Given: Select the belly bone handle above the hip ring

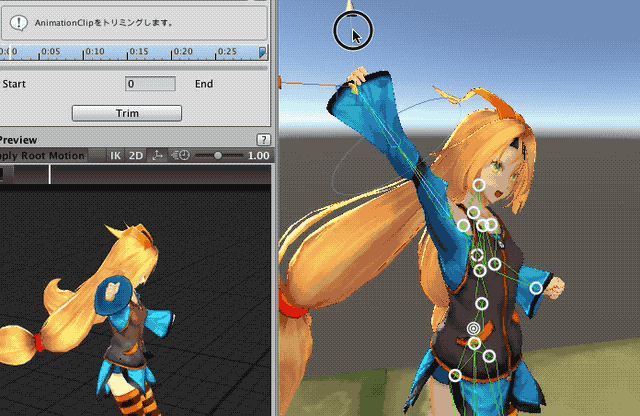Looking at the screenshot, I should [482, 303].
